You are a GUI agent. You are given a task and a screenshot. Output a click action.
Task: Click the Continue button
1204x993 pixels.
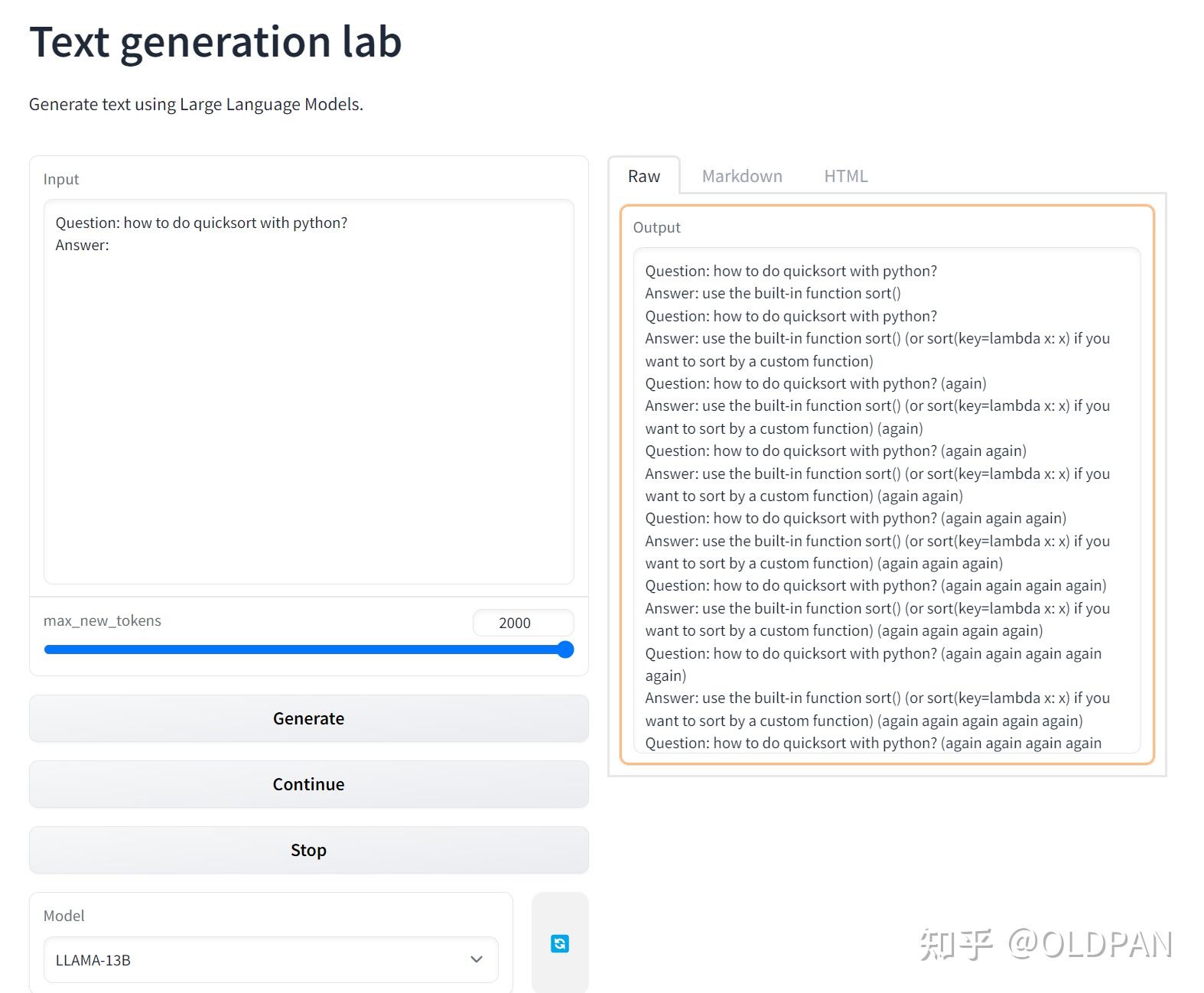pos(308,784)
